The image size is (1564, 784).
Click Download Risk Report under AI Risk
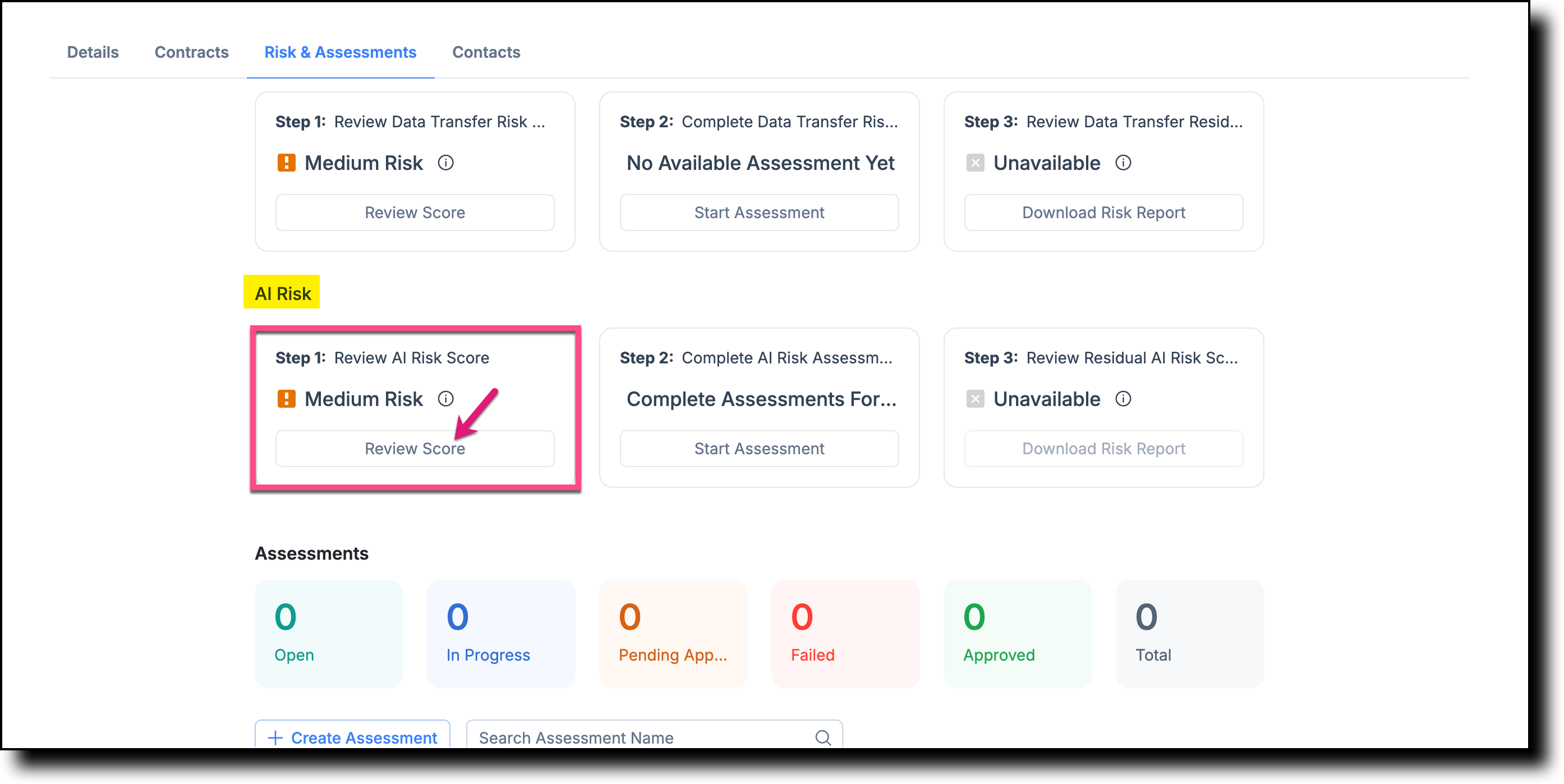(x=1103, y=449)
